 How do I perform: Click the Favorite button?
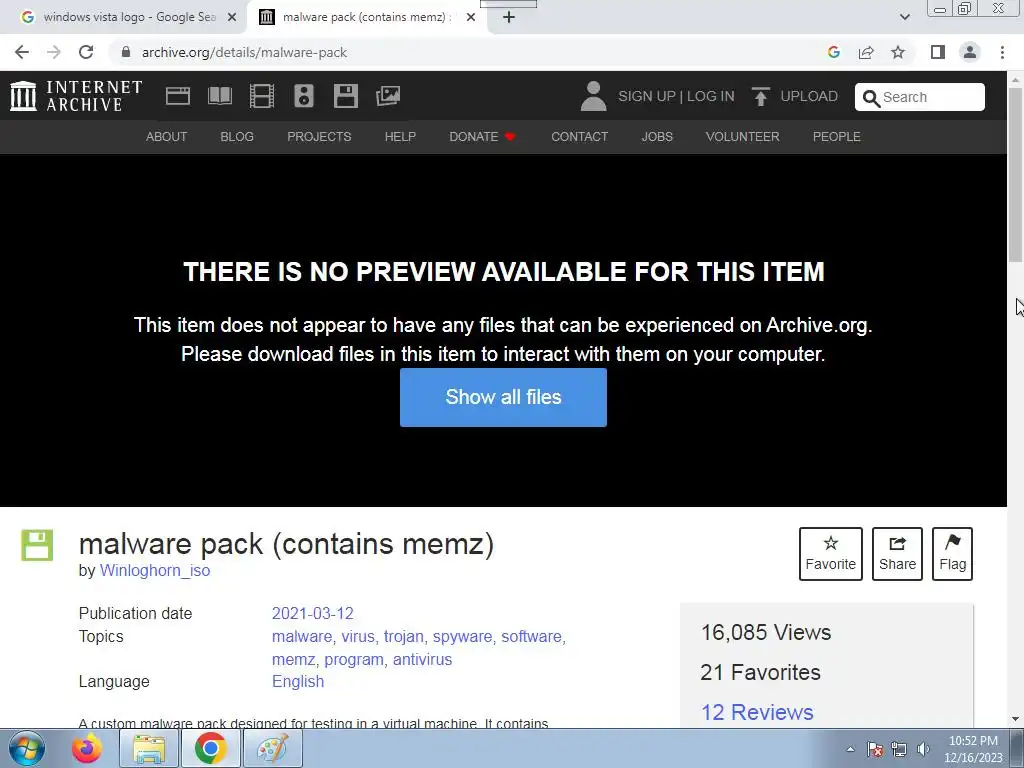click(x=831, y=554)
